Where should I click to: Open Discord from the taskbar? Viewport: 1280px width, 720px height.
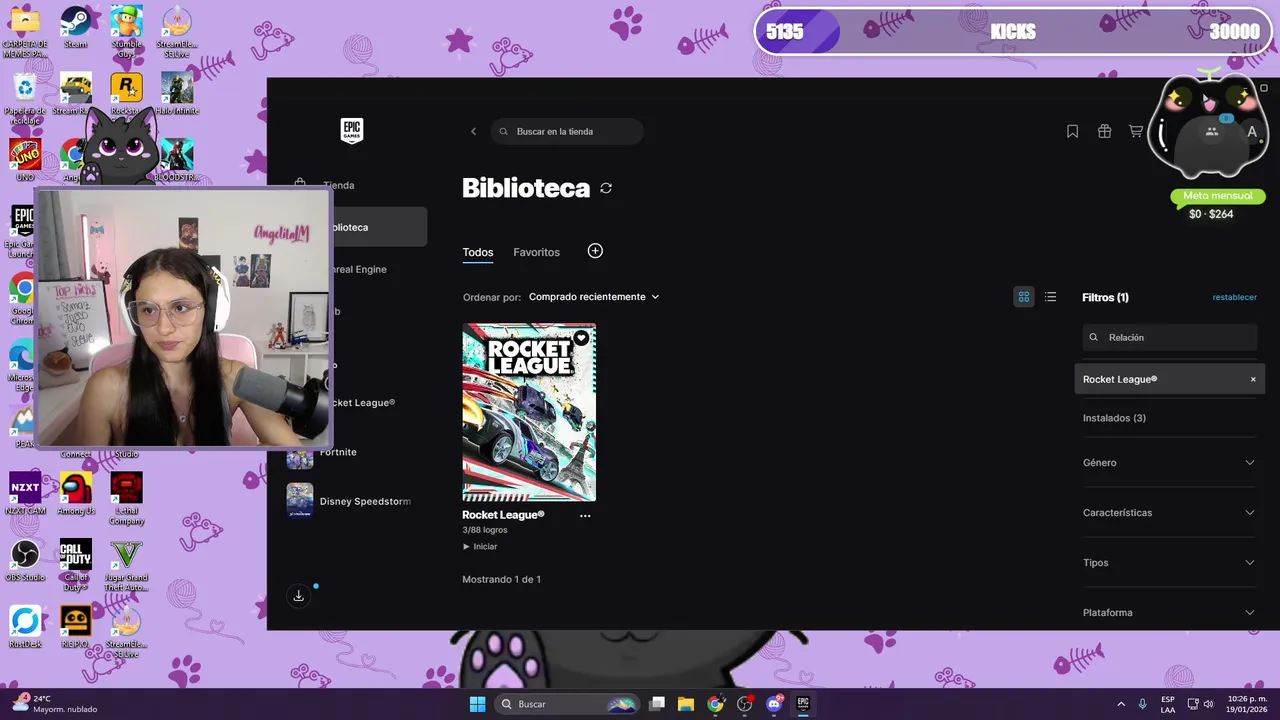[x=774, y=704]
